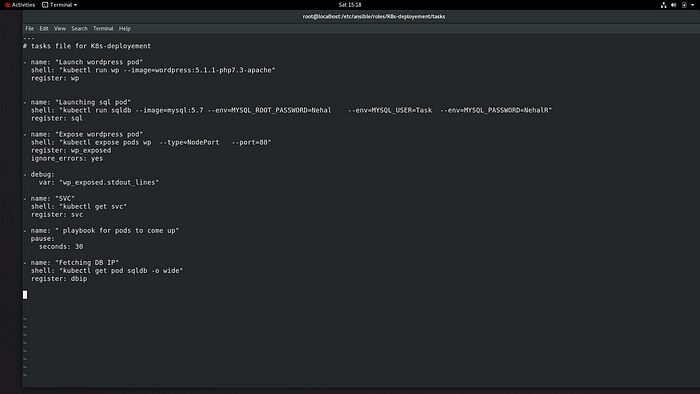This screenshot has height=394, width=700.
Task: Click the debug: line
Action: click(x=39, y=174)
